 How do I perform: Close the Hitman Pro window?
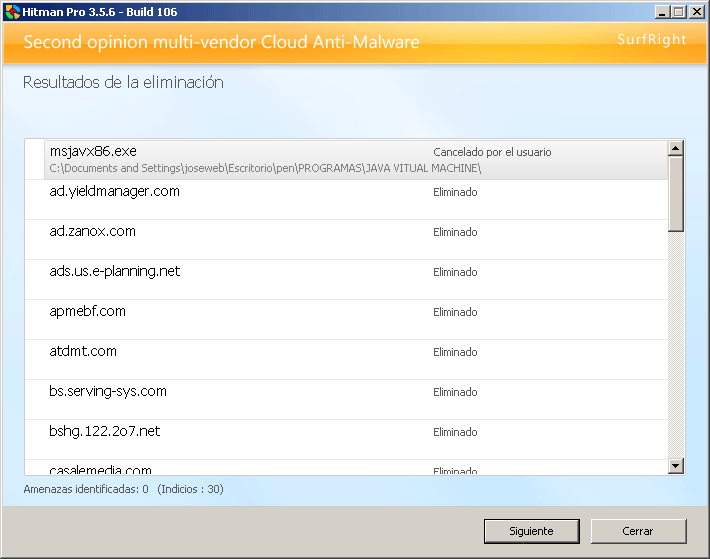point(697,12)
